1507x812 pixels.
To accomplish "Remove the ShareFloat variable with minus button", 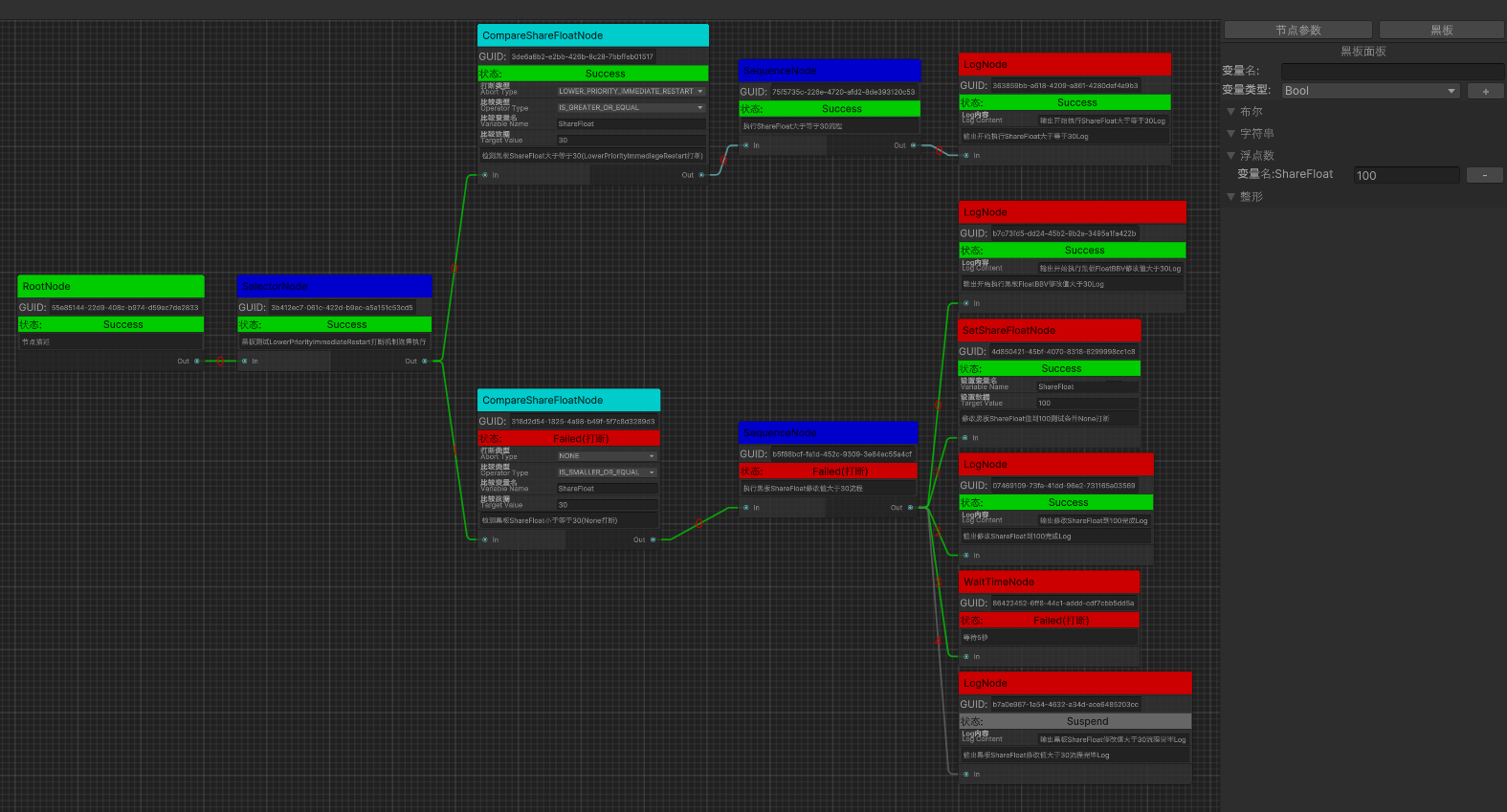I will click(1484, 175).
